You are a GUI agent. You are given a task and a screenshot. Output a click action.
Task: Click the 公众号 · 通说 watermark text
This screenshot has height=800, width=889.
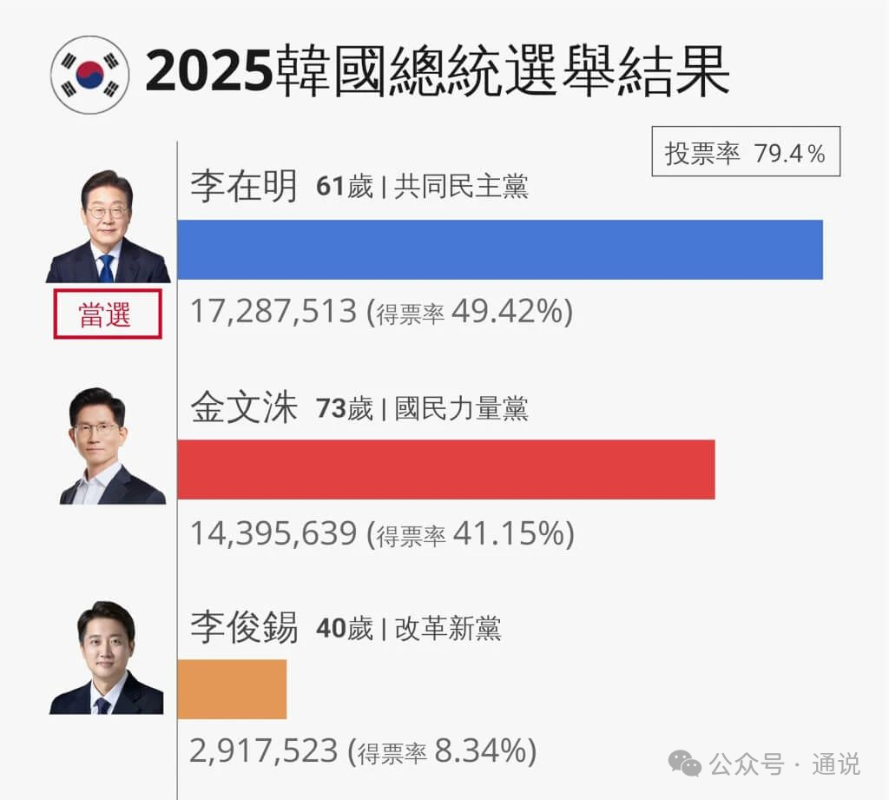785,764
